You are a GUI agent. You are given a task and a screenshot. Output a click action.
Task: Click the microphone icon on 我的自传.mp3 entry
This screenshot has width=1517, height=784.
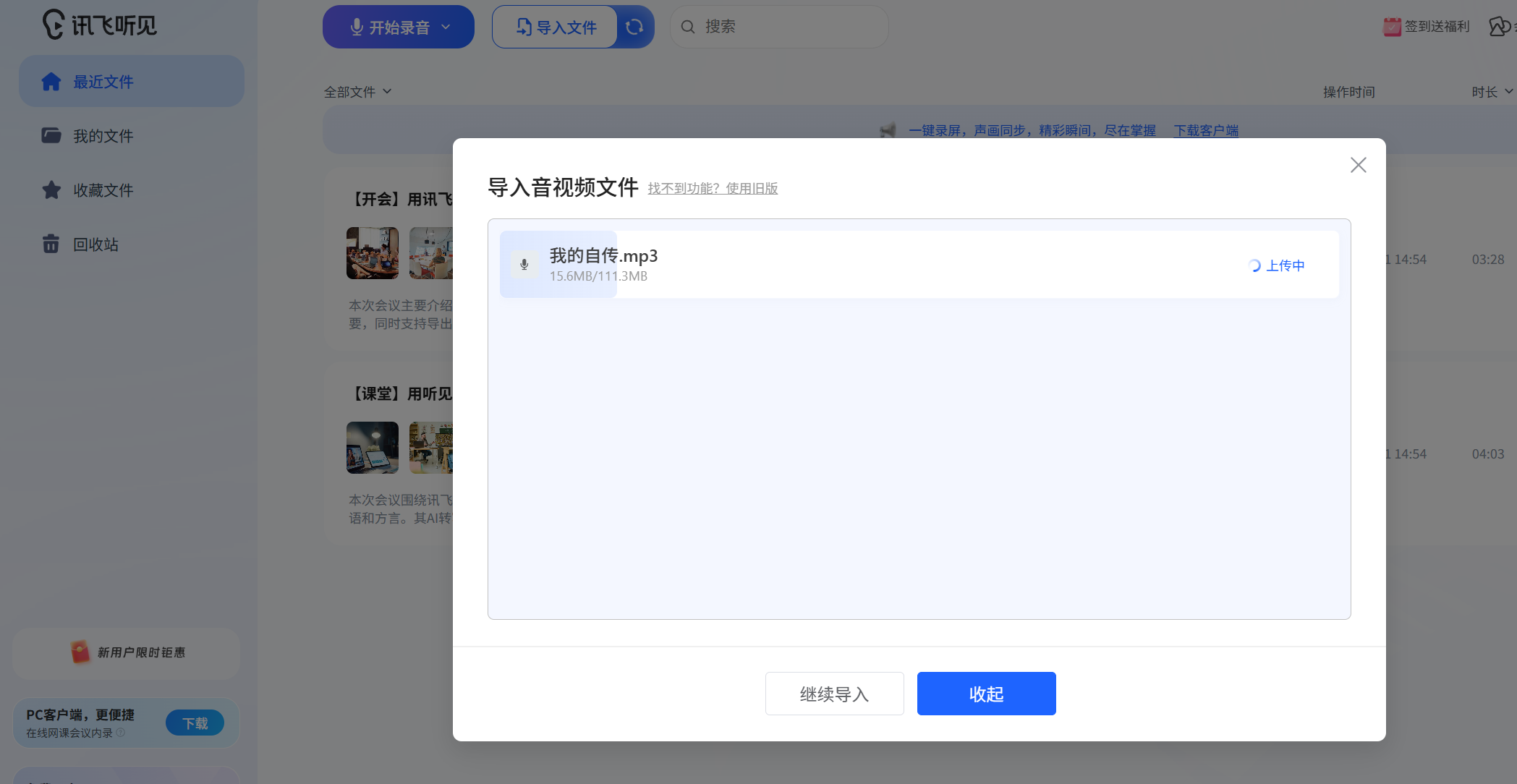pyautogui.click(x=524, y=264)
